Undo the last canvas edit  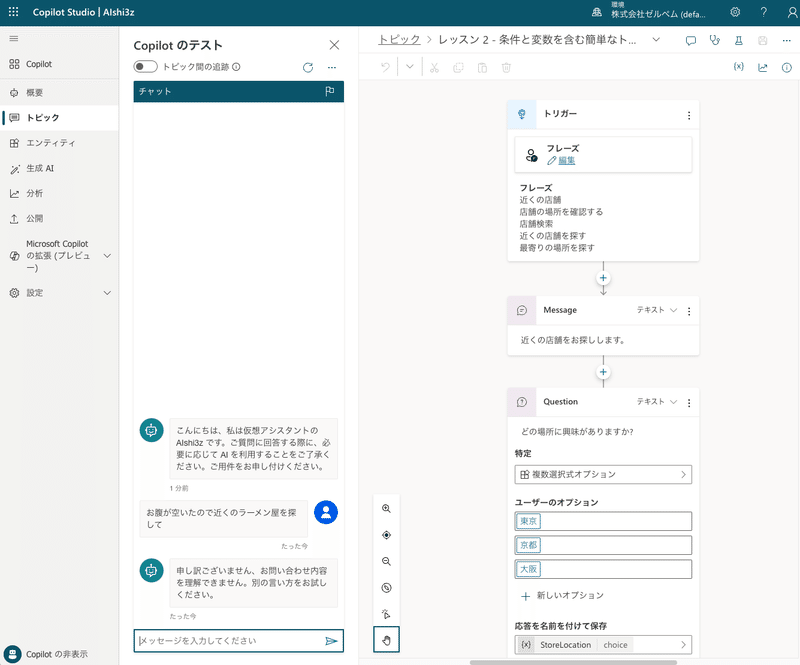coord(386,67)
